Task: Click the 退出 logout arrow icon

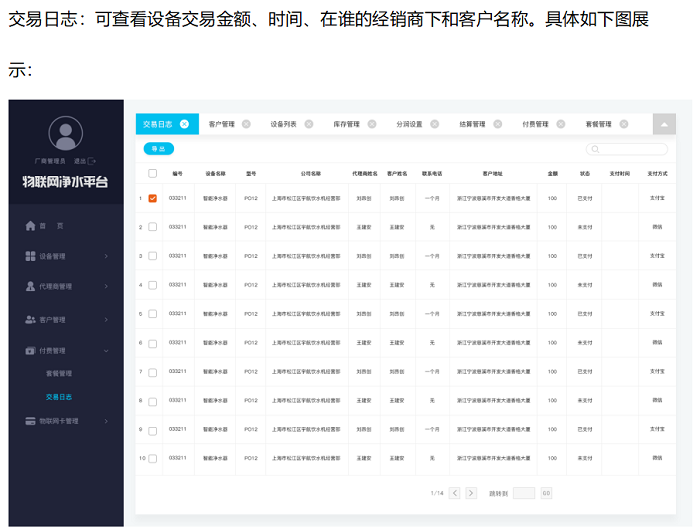Action: point(92,161)
